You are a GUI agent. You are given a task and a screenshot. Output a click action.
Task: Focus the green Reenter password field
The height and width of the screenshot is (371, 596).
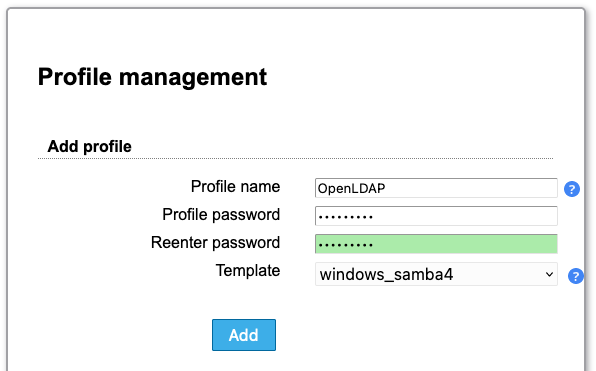[436, 244]
